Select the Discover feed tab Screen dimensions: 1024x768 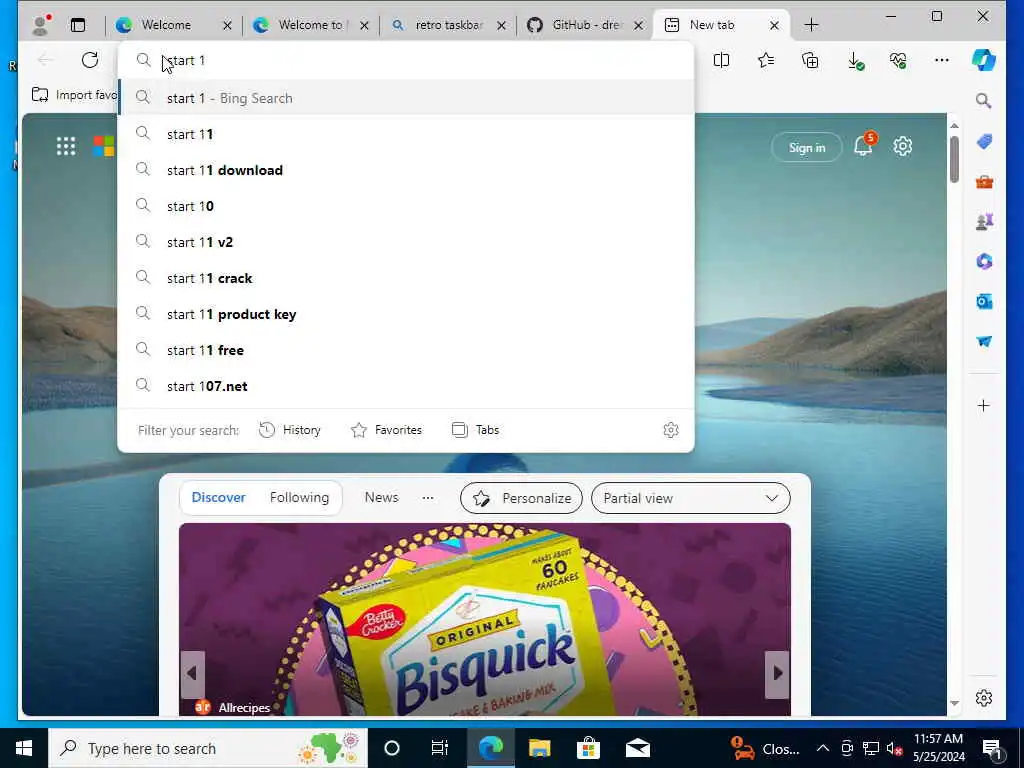[x=218, y=498]
